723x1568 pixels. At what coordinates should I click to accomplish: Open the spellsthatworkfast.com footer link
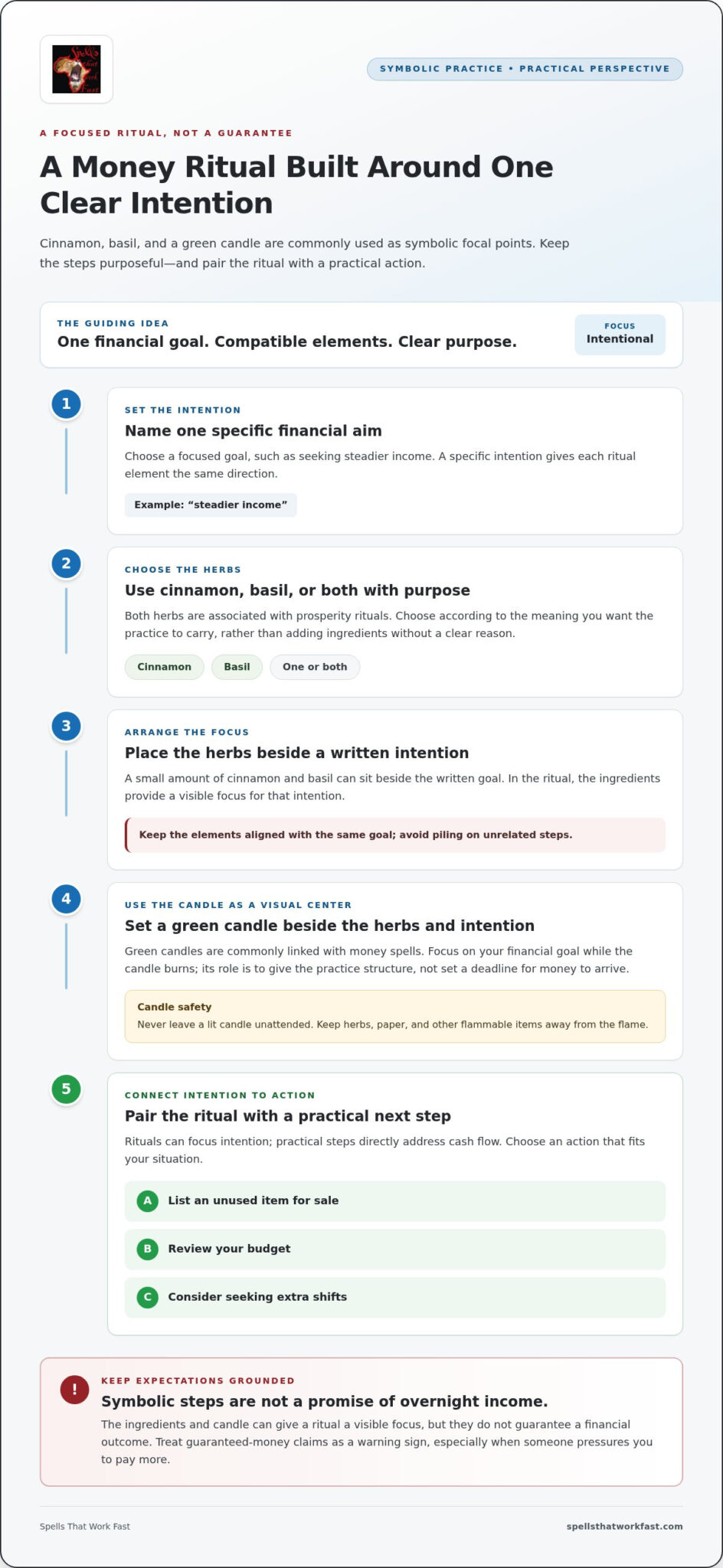coord(625,1526)
